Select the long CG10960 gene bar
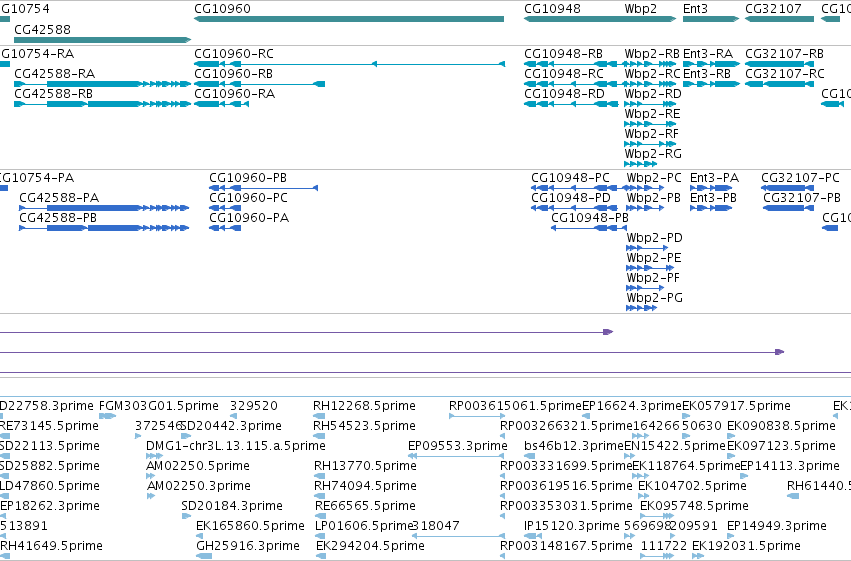The width and height of the screenshot is (851, 561). click(x=349, y=19)
